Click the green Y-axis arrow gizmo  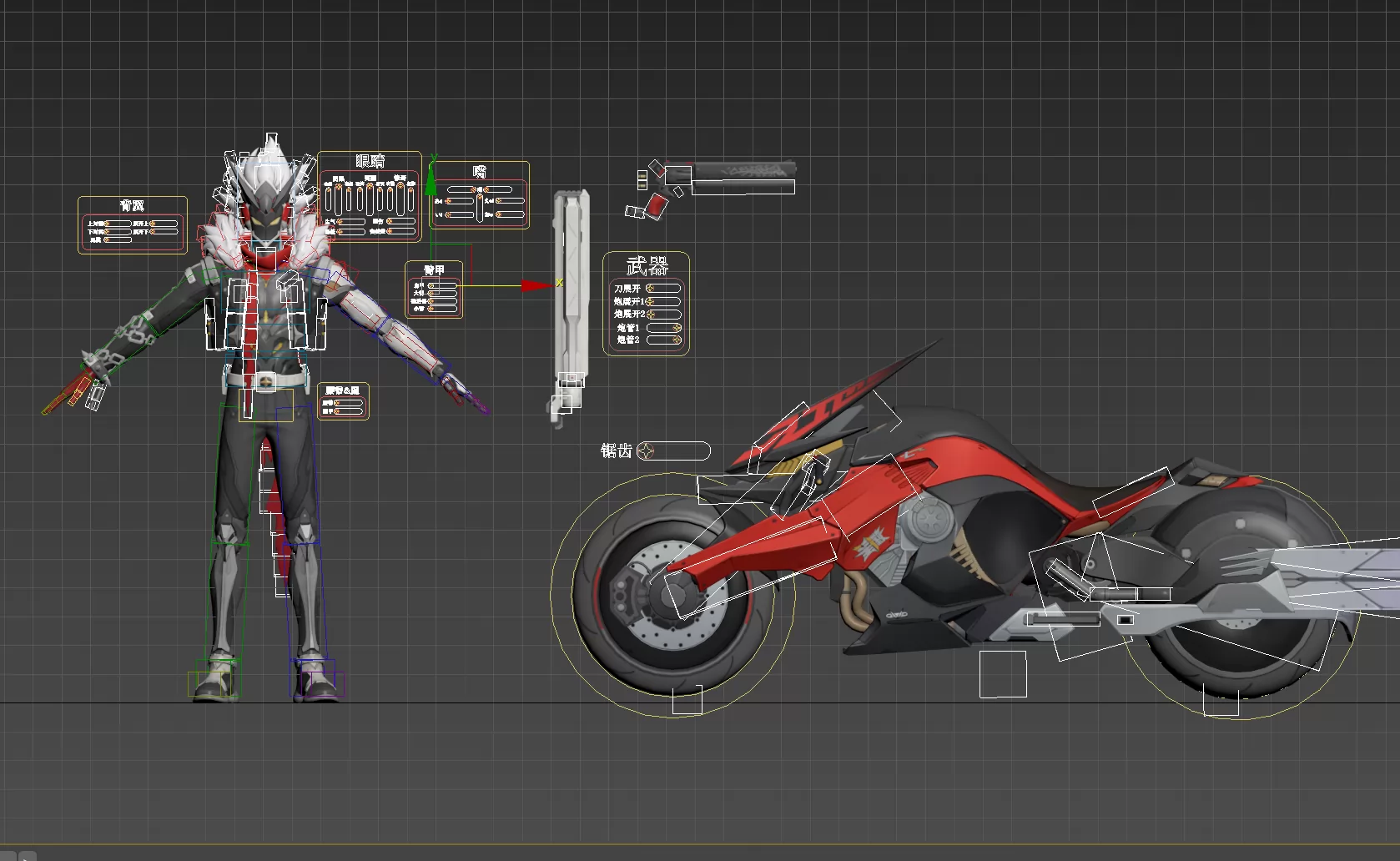[x=431, y=176]
